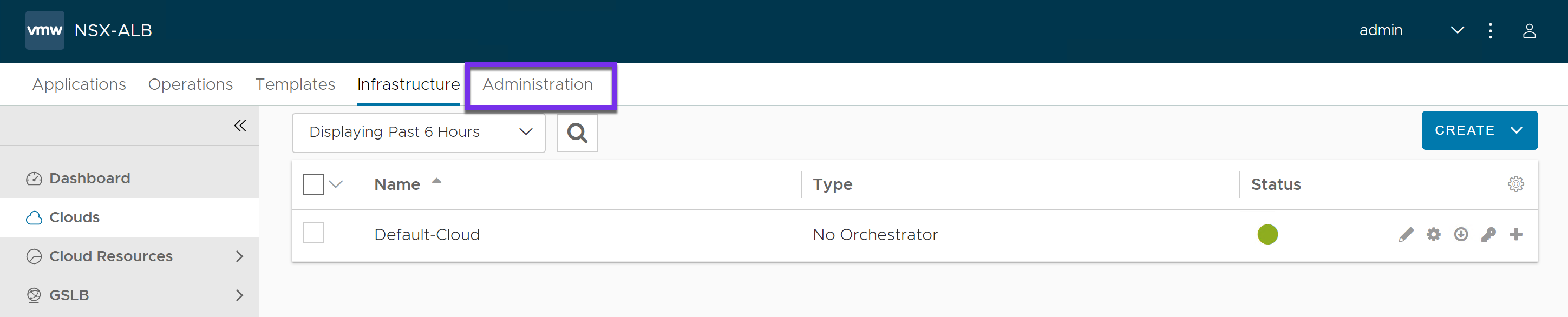
Task: Click the green status indicator for Default-Cloud
Action: [1268, 234]
